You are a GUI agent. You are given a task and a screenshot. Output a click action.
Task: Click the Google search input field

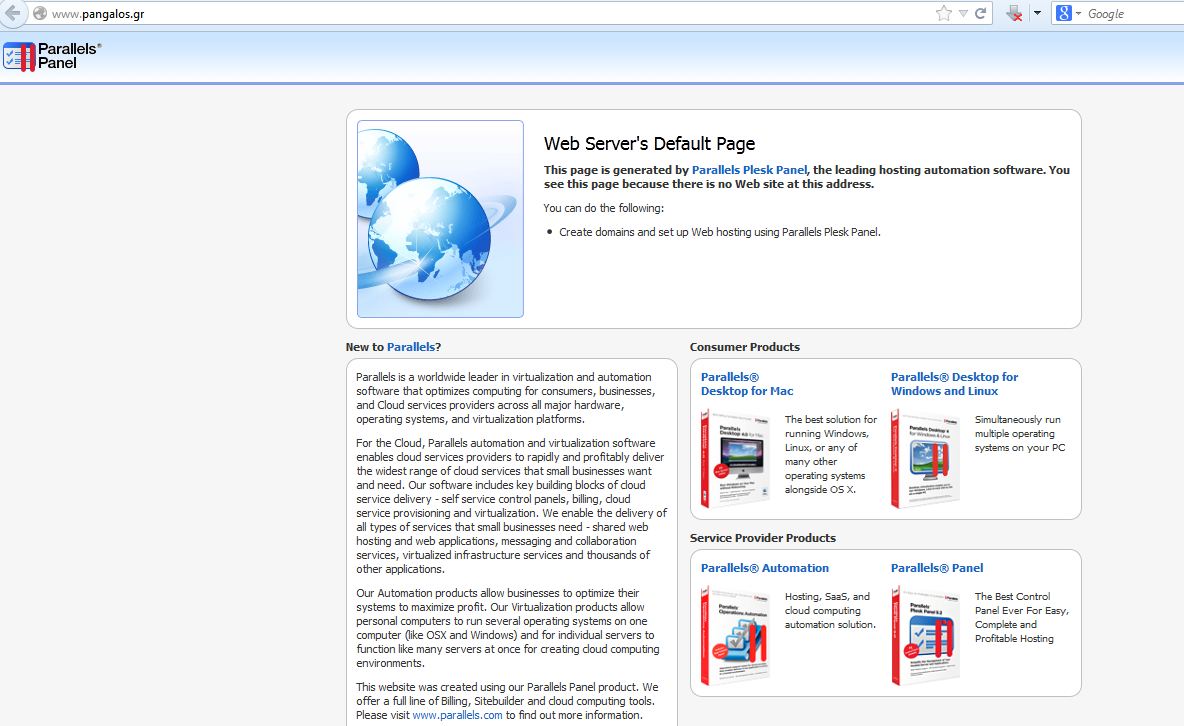[1132, 13]
